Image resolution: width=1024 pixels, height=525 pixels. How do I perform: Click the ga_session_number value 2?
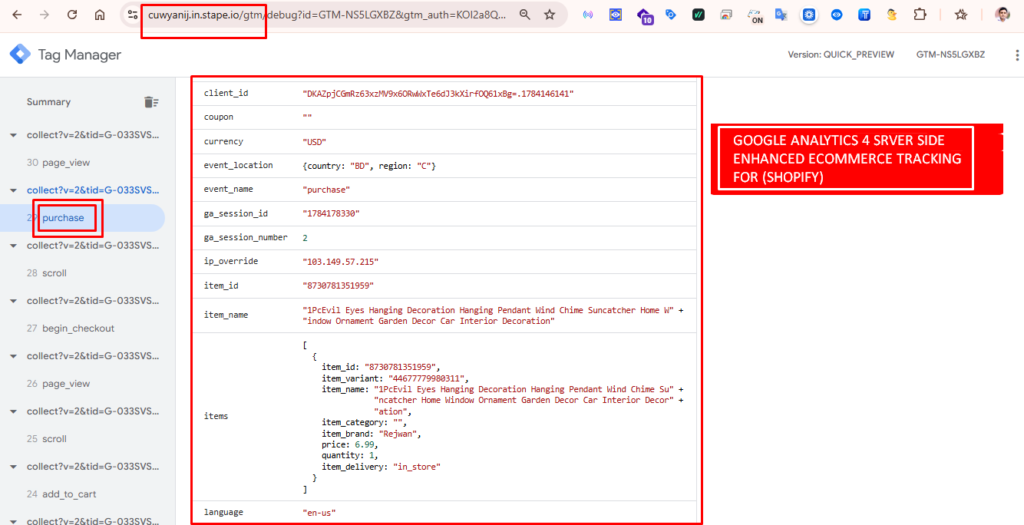pyautogui.click(x=305, y=238)
